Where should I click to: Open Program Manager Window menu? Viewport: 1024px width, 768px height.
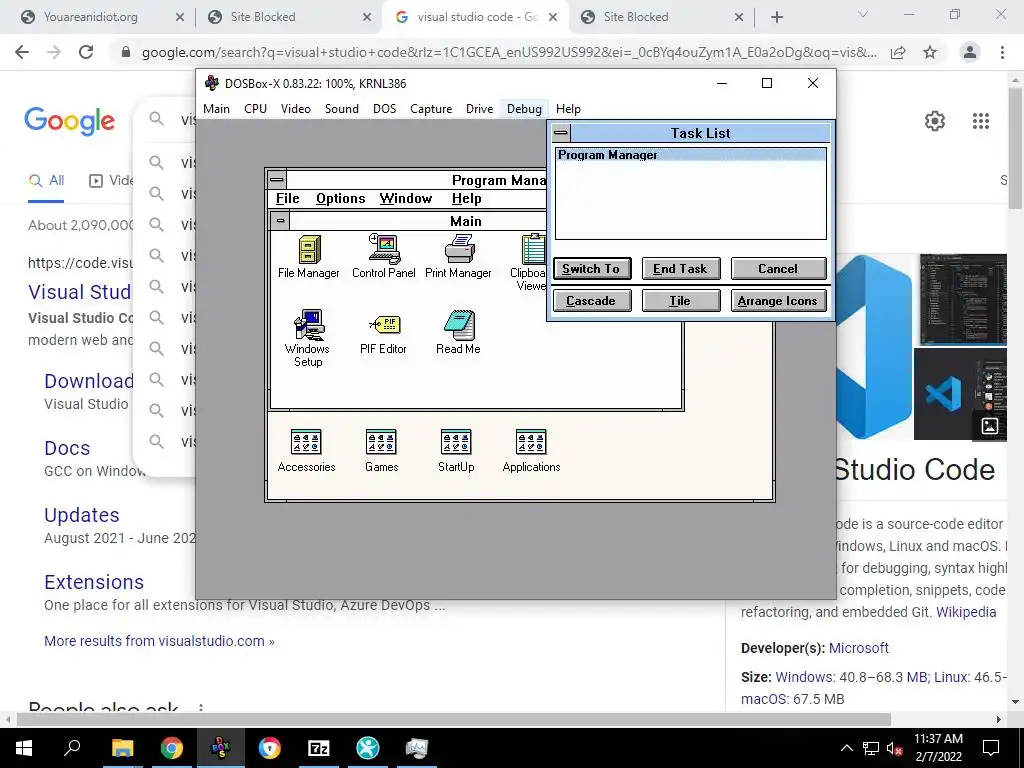[406, 199]
